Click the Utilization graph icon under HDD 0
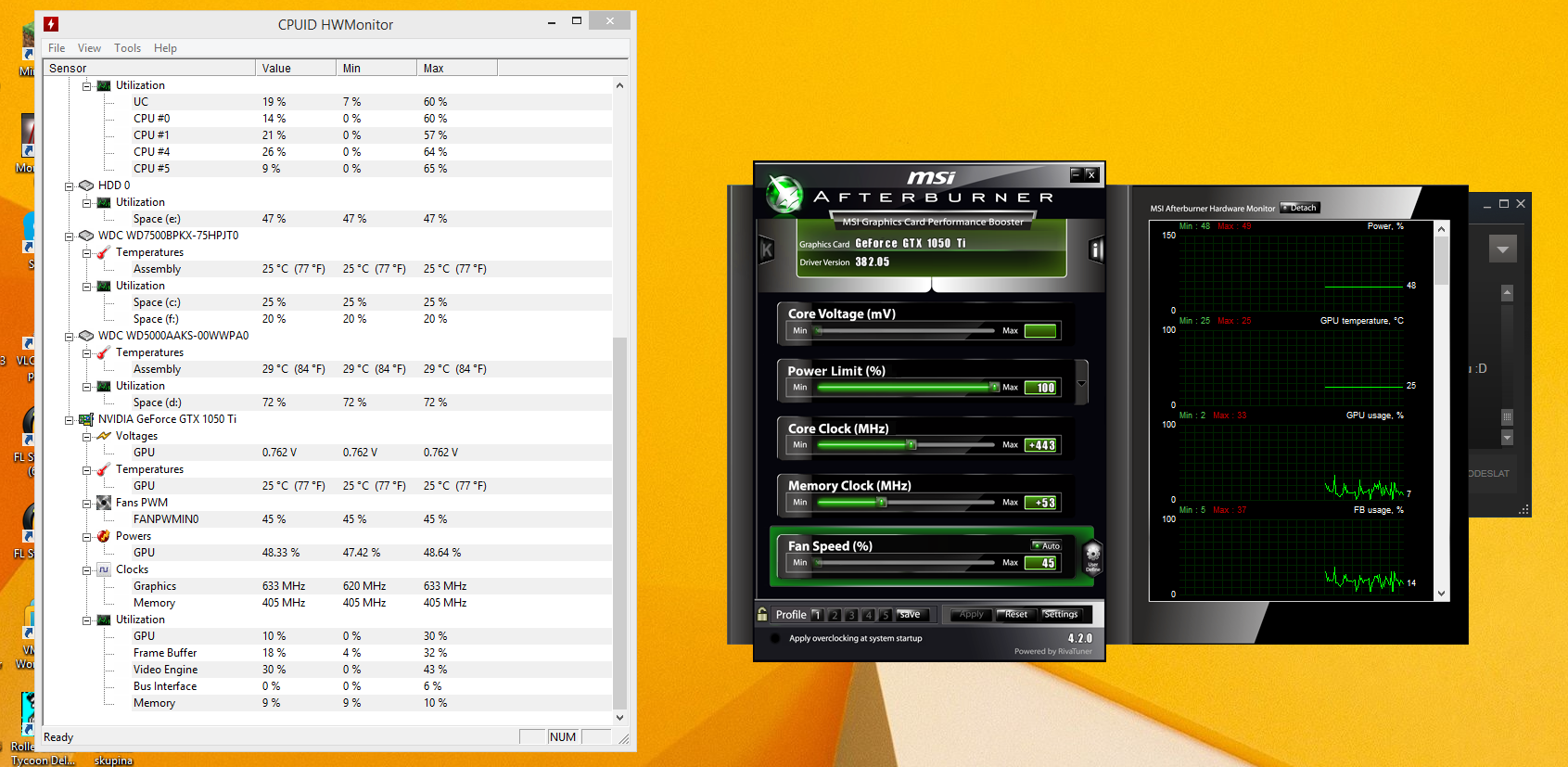This screenshot has width=1568, height=767. pos(104,202)
